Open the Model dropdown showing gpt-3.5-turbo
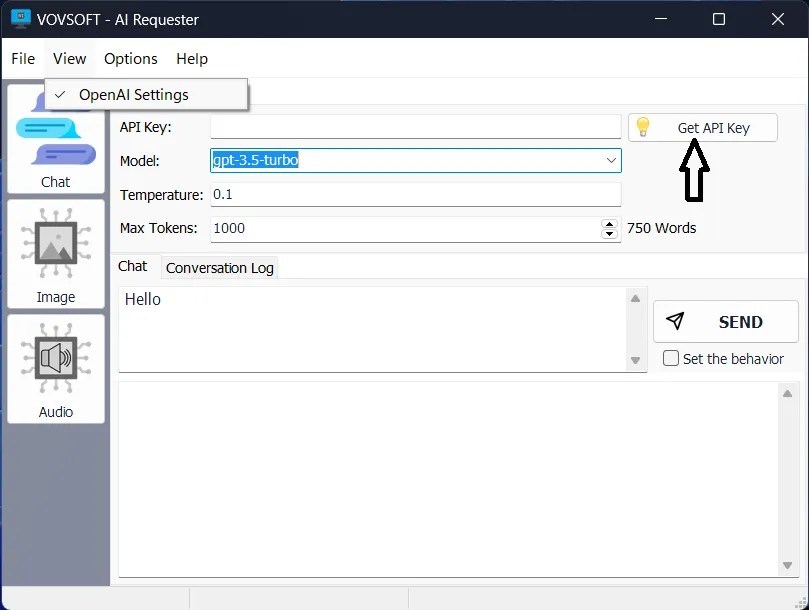This screenshot has height=610, width=809. tap(611, 160)
